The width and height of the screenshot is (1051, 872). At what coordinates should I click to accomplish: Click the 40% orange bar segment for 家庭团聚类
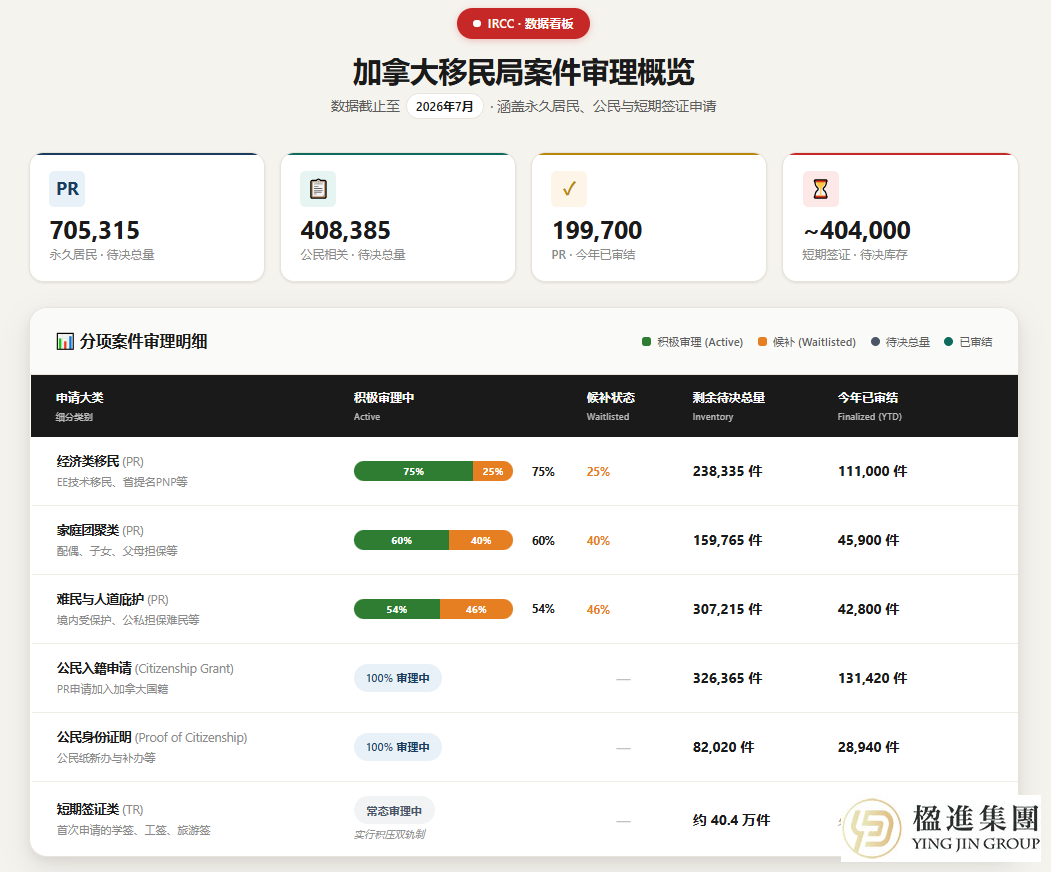click(x=481, y=540)
